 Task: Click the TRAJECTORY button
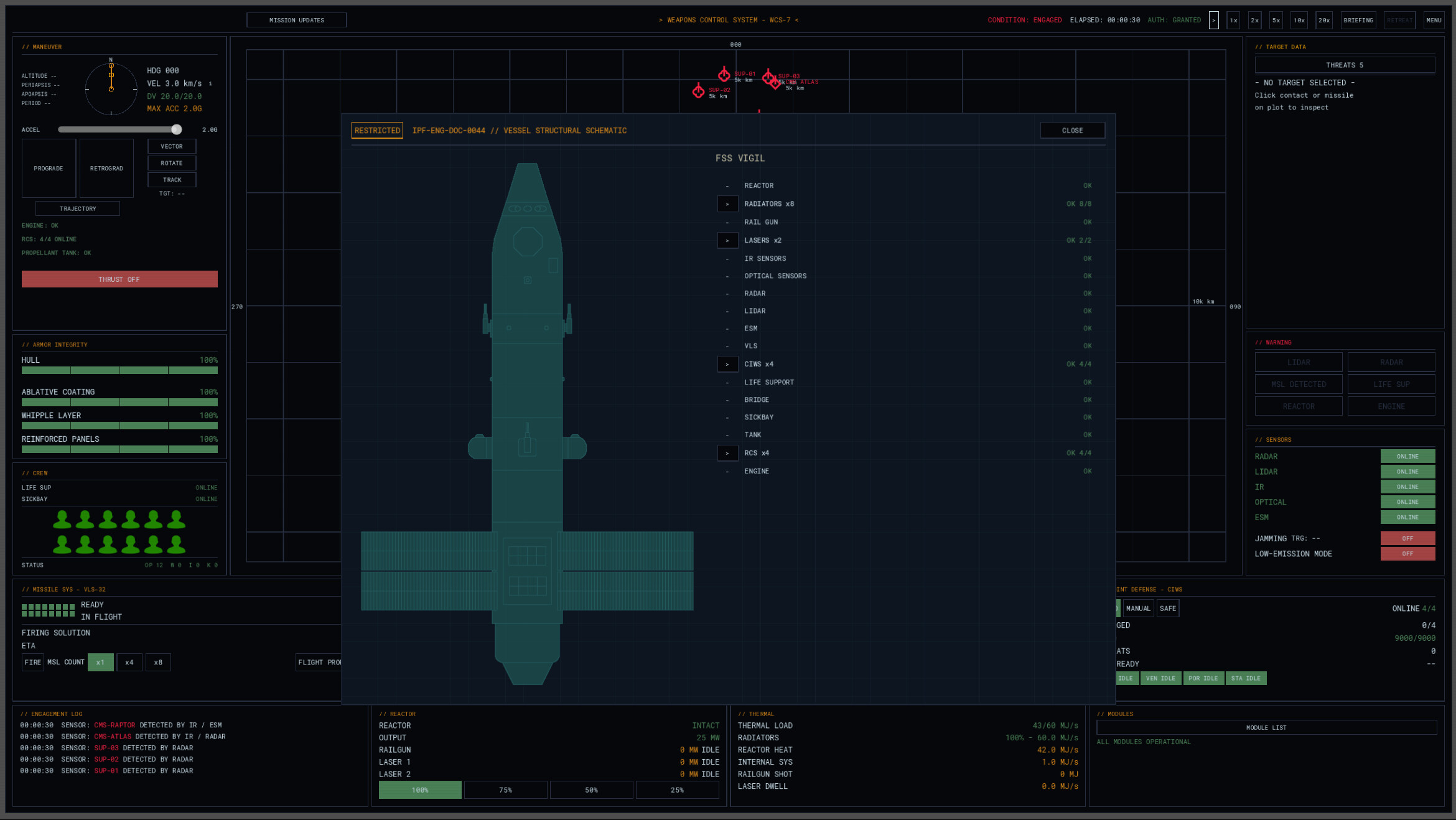click(78, 208)
